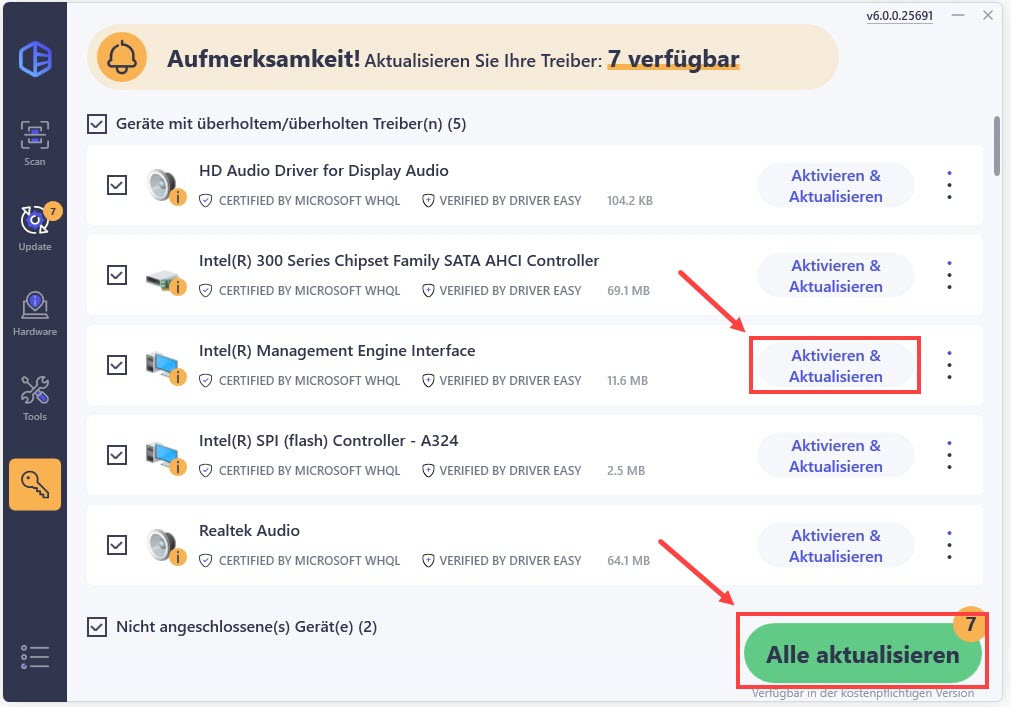Viewport: 1011px width, 707px height.
Task: Click the Driver Easy logo
Action: [34, 58]
